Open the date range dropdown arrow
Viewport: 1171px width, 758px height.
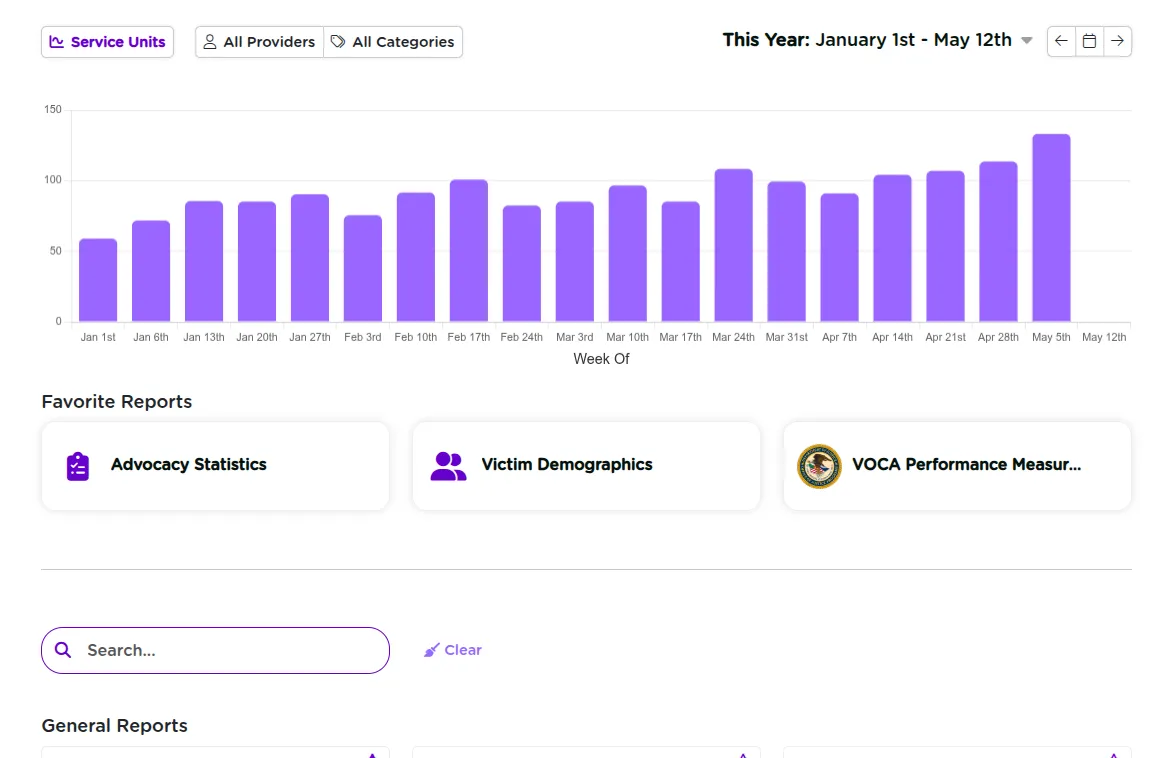tap(1027, 41)
